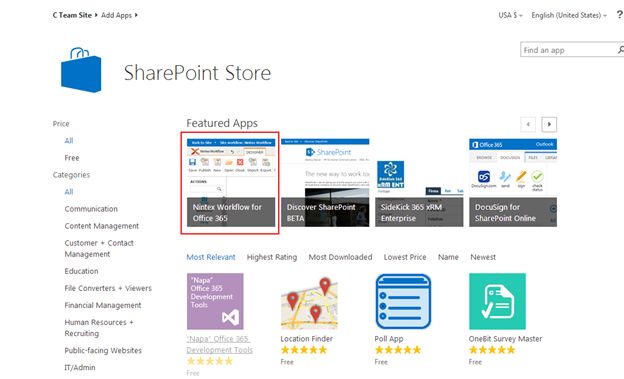Click the search magnifier icon
624x379 pixels.
tap(620, 50)
